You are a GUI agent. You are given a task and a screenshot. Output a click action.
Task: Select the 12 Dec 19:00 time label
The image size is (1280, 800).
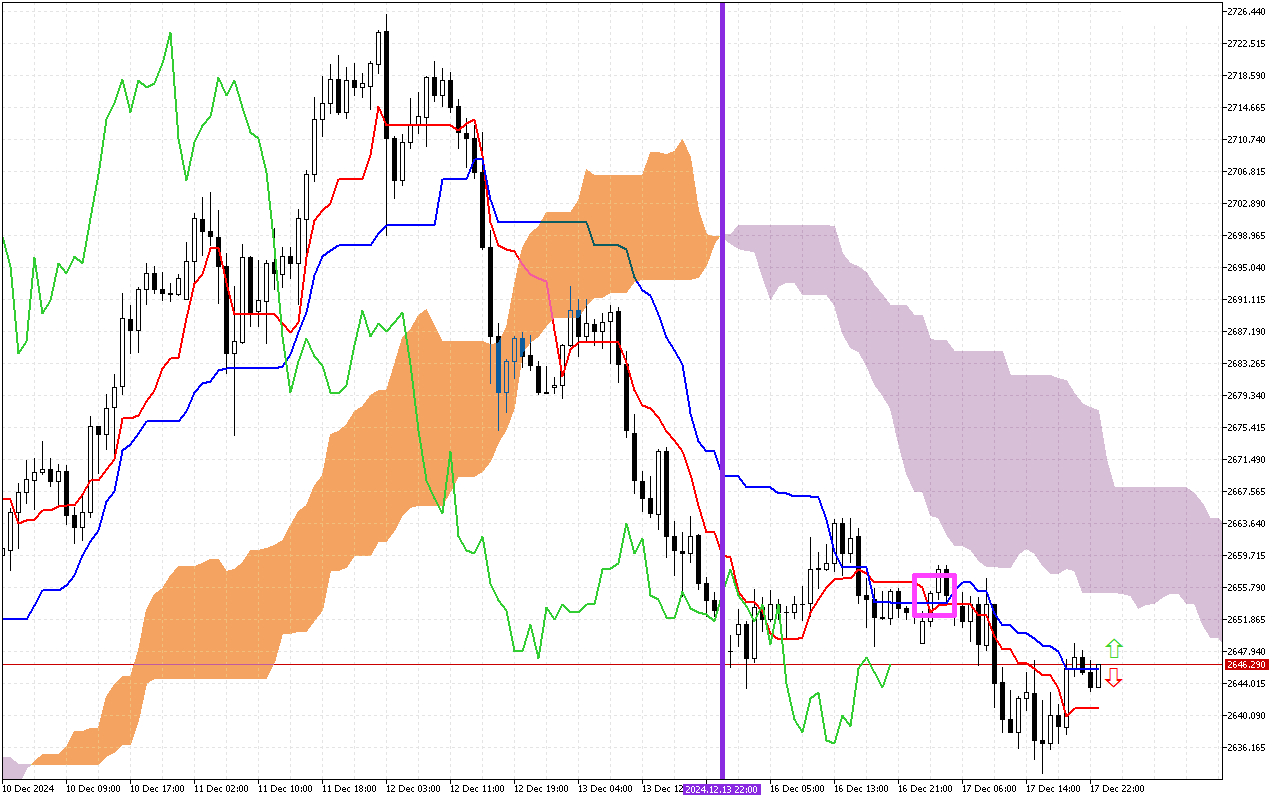(x=540, y=789)
